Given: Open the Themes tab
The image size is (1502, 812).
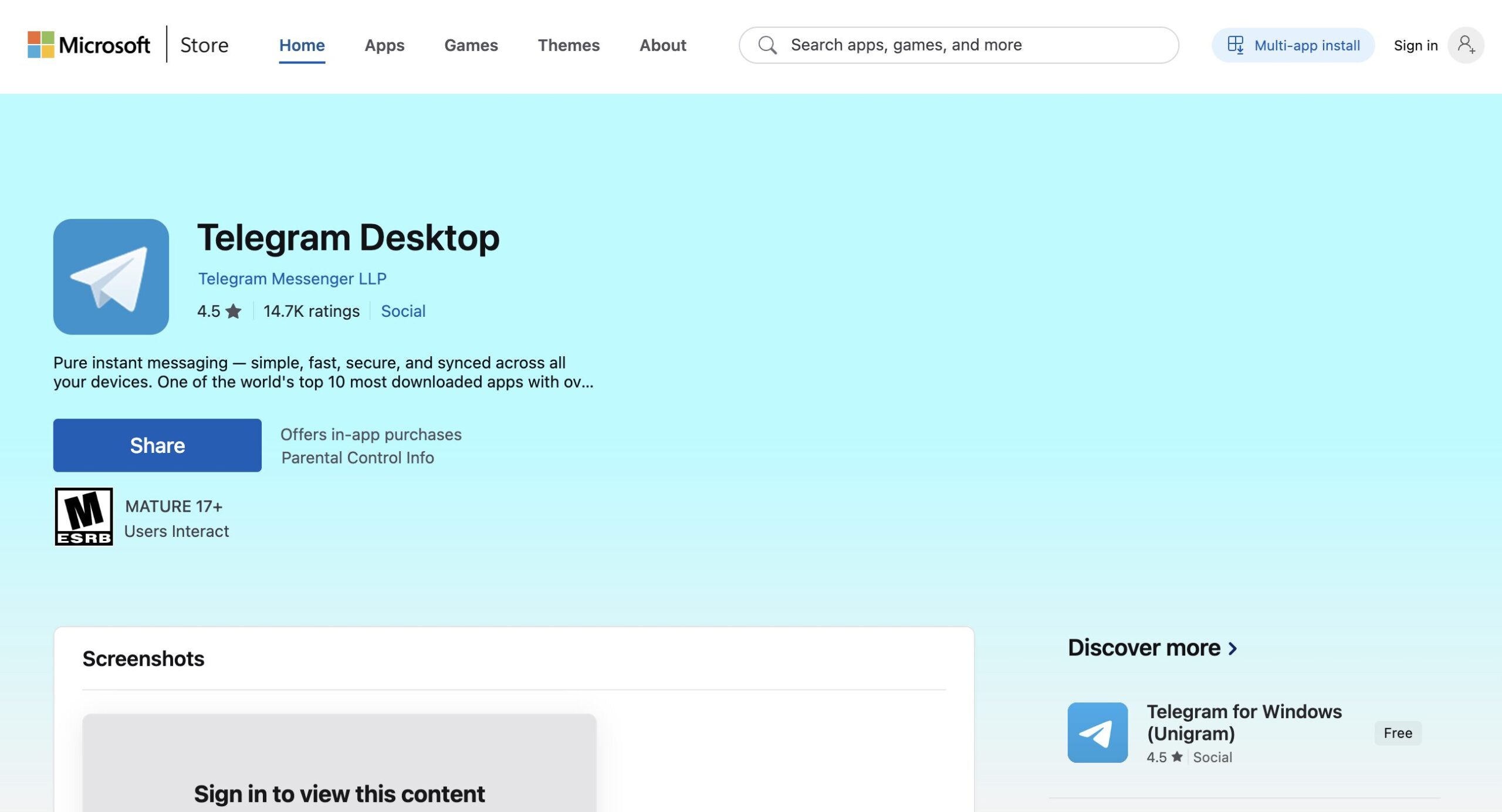Looking at the screenshot, I should pyautogui.click(x=568, y=45).
